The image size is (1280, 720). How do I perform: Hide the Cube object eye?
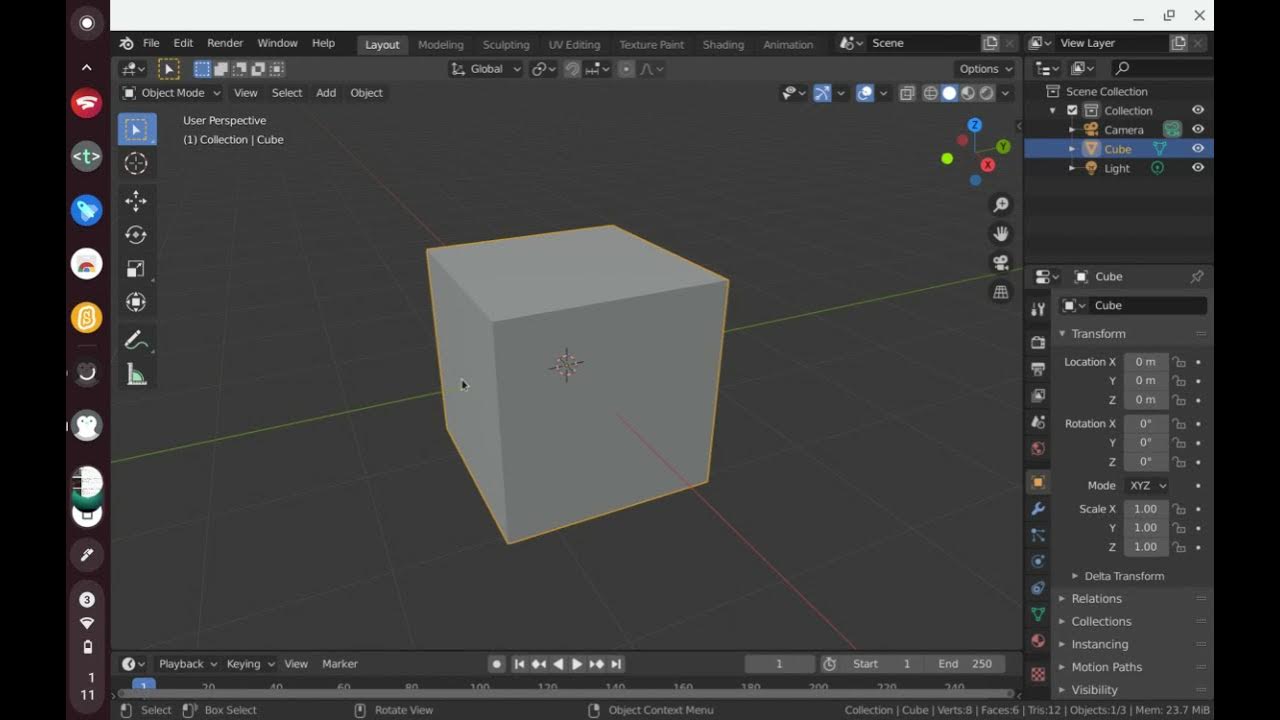1197,148
